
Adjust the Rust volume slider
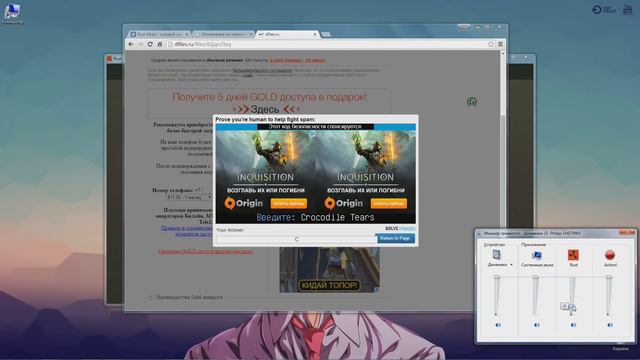572,295
